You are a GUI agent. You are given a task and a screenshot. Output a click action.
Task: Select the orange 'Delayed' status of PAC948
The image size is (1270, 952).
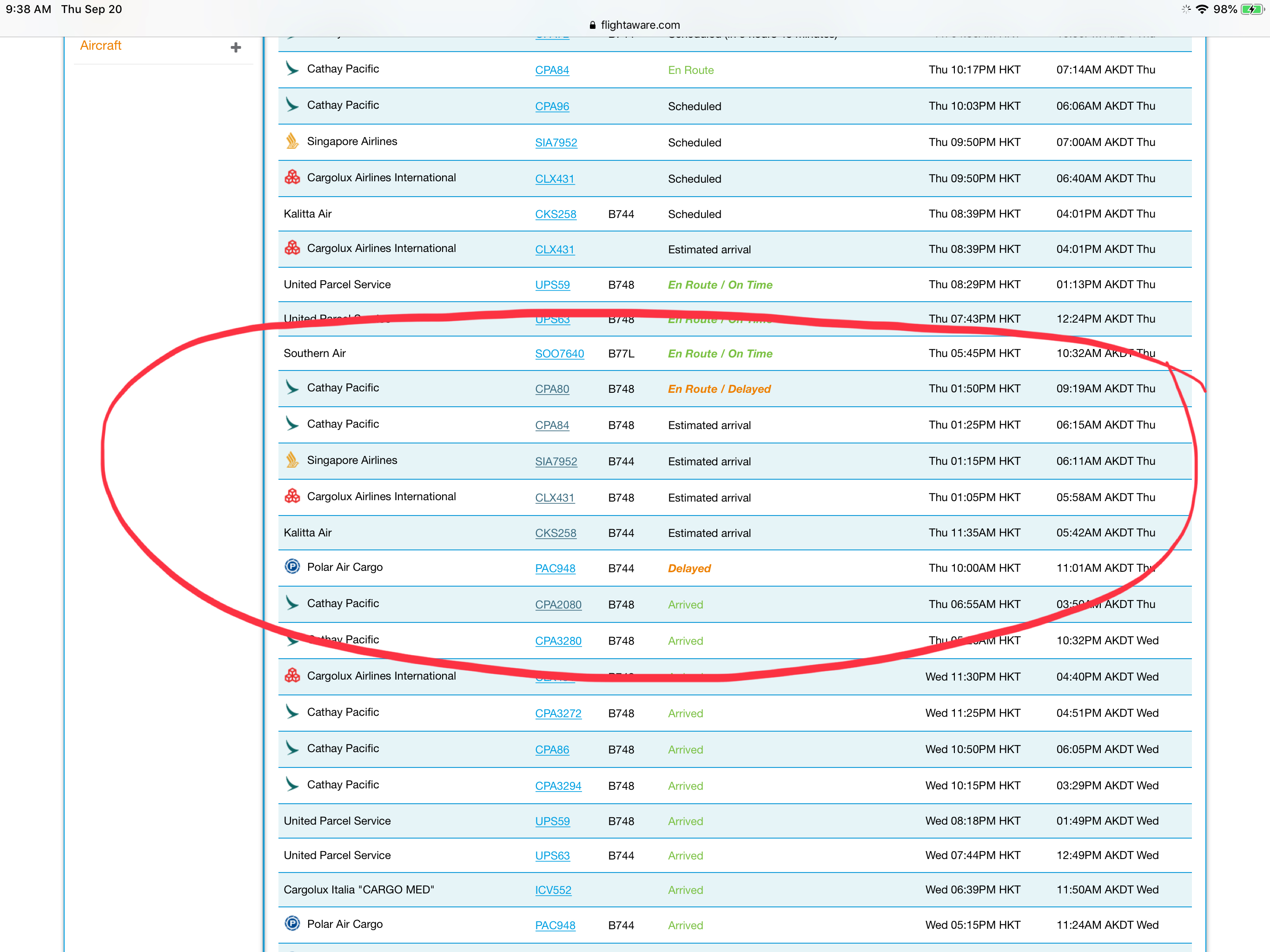click(x=689, y=569)
